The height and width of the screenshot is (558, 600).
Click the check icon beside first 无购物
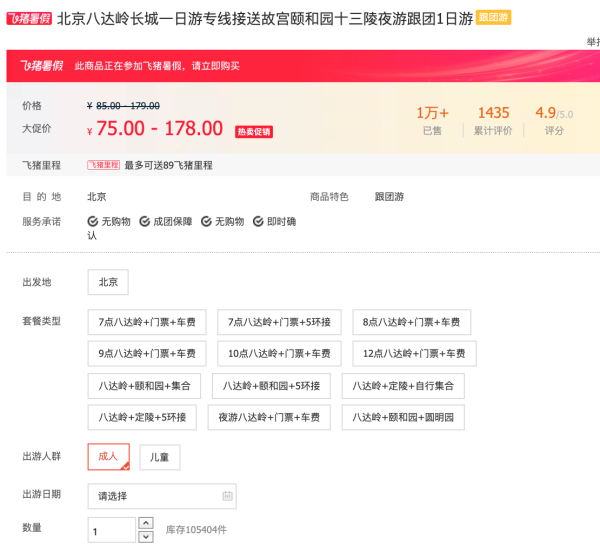click(x=93, y=221)
